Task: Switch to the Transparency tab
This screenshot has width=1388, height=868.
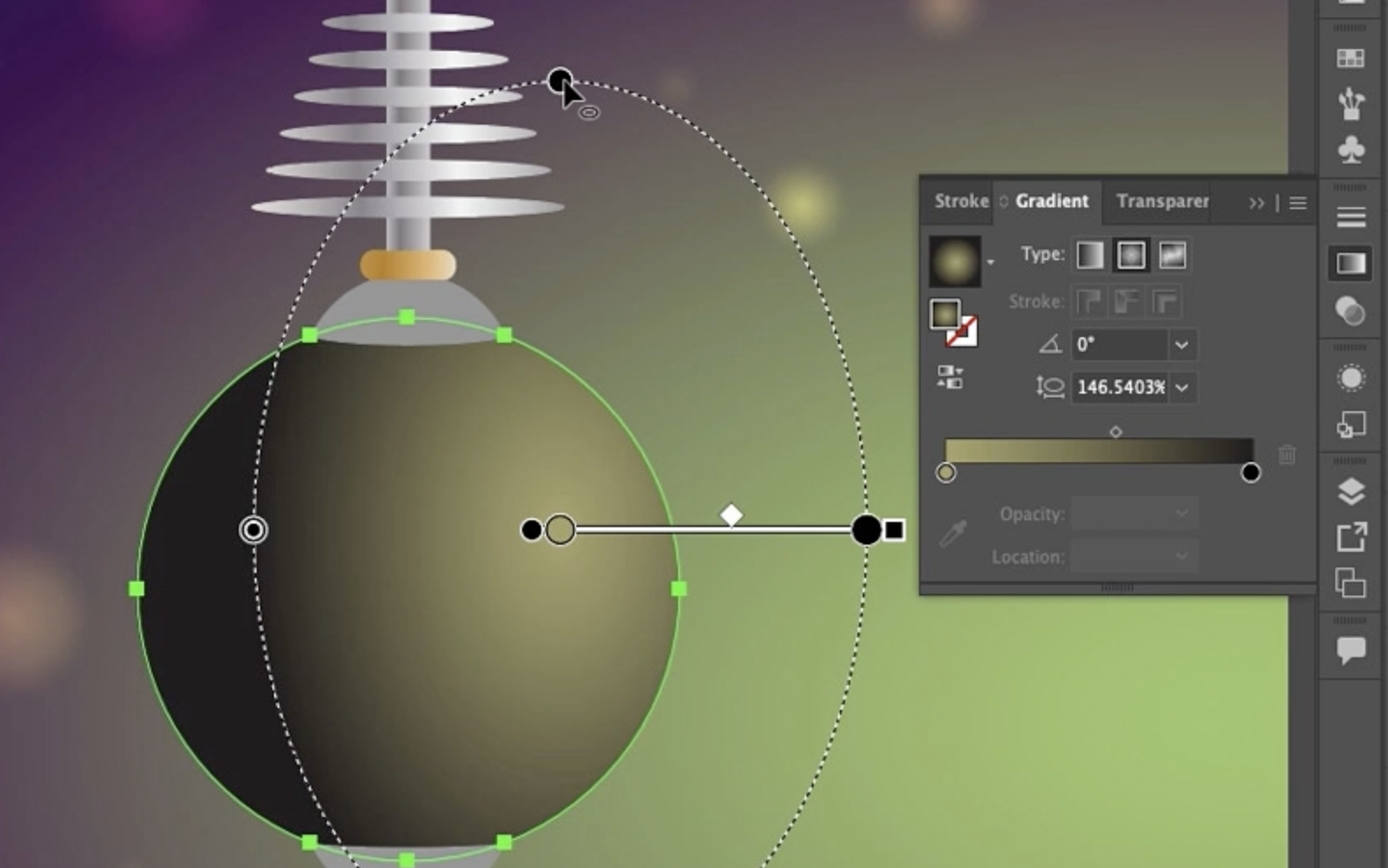Action: (1161, 201)
